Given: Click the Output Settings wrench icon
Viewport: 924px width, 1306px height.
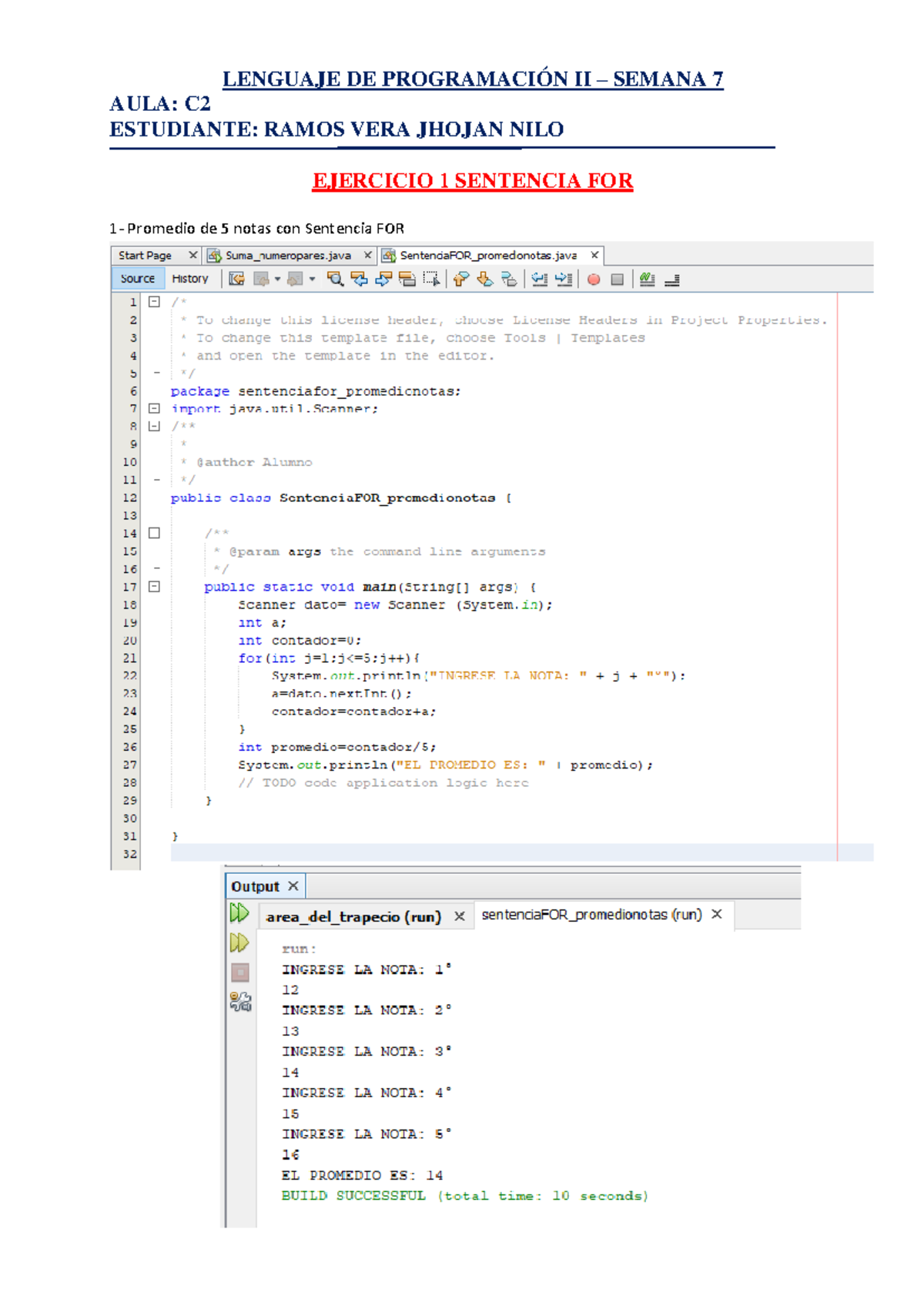Looking at the screenshot, I should coord(240,1001).
